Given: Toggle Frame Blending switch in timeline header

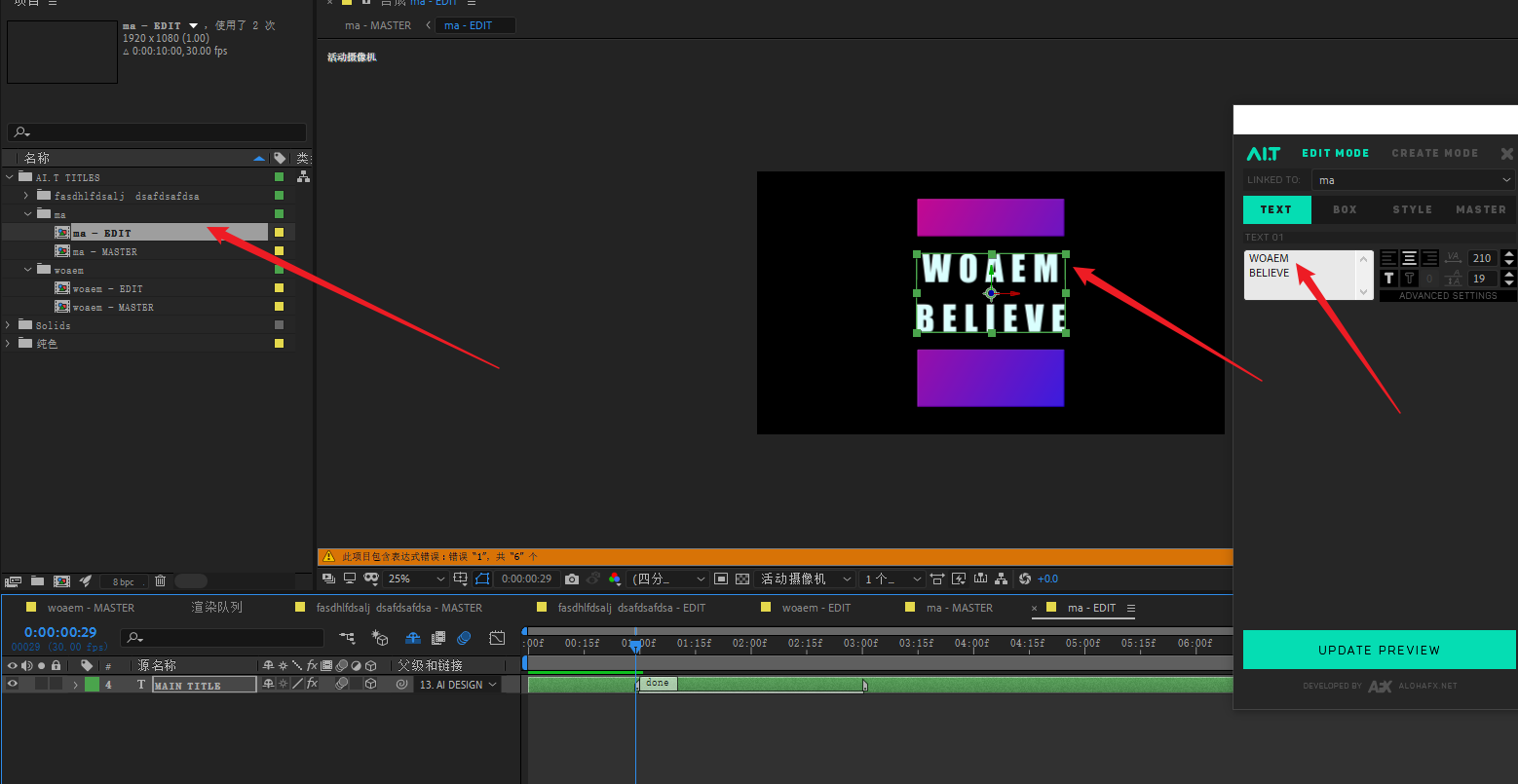Looking at the screenshot, I should pos(437,638).
